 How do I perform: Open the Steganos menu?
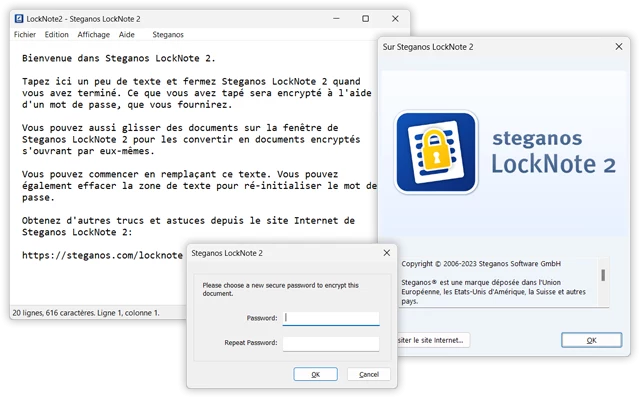[168, 35]
